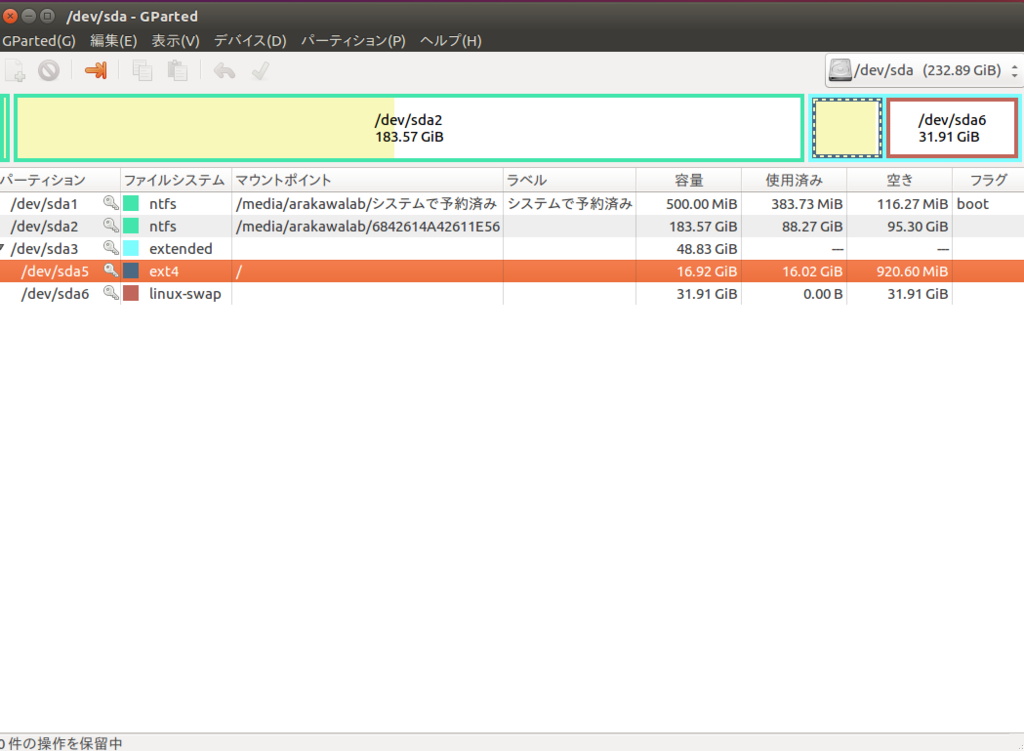Select the thin /dev/sda1 sliver in graphic

[x=5, y=128]
